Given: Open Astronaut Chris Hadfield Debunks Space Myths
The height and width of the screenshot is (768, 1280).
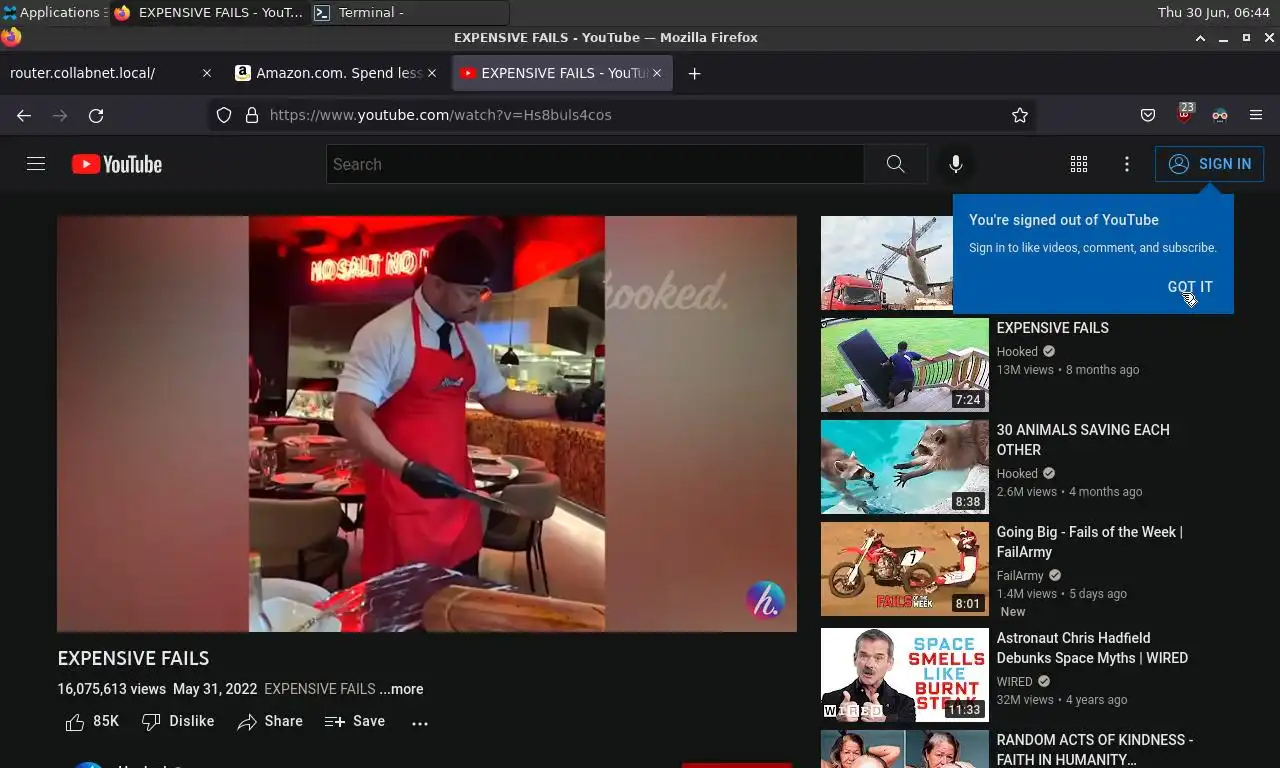Looking at the screenshot, I should (x=1092, y=648).
